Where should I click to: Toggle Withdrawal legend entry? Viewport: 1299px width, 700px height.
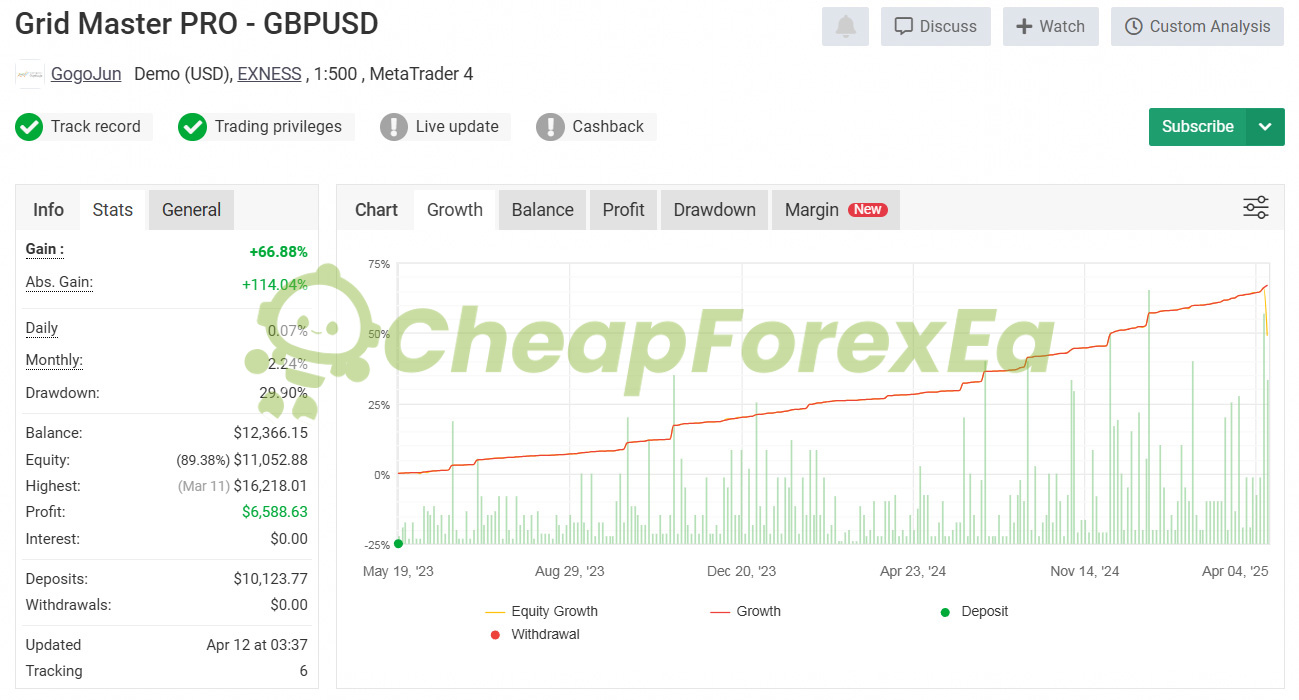(x=535, y=634)
